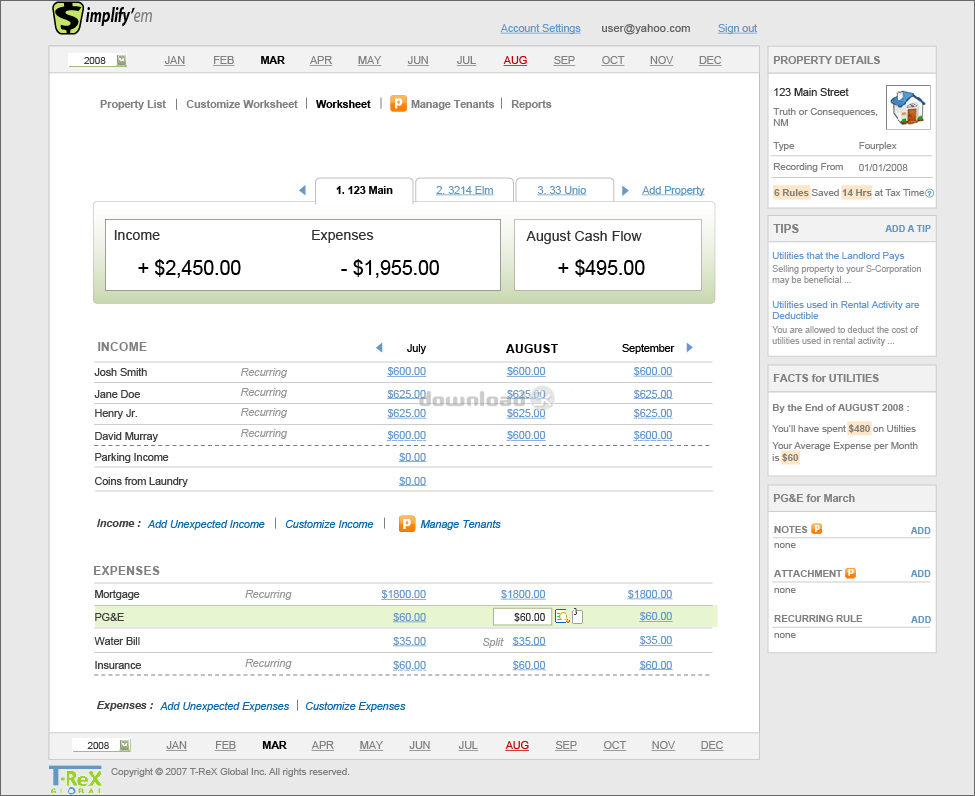The height and width of the screenshot is (796, 975).
Task: Select JAN in top month bar
Action: [175, 60]
